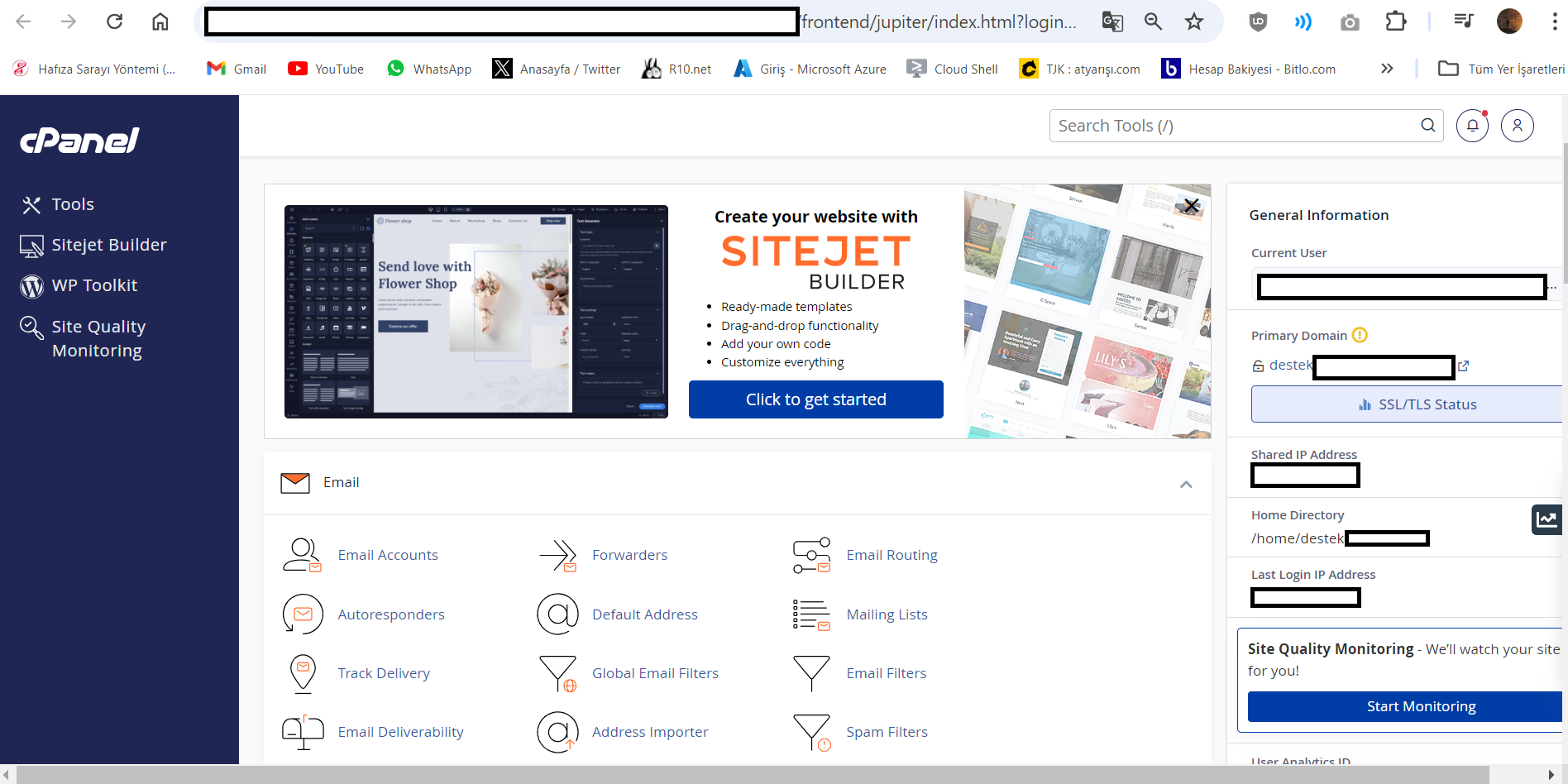The width and height of the screenshot is (1568, 784).
Task: Close the Sitejet Builder banner
Action: tap(1191, 205)
